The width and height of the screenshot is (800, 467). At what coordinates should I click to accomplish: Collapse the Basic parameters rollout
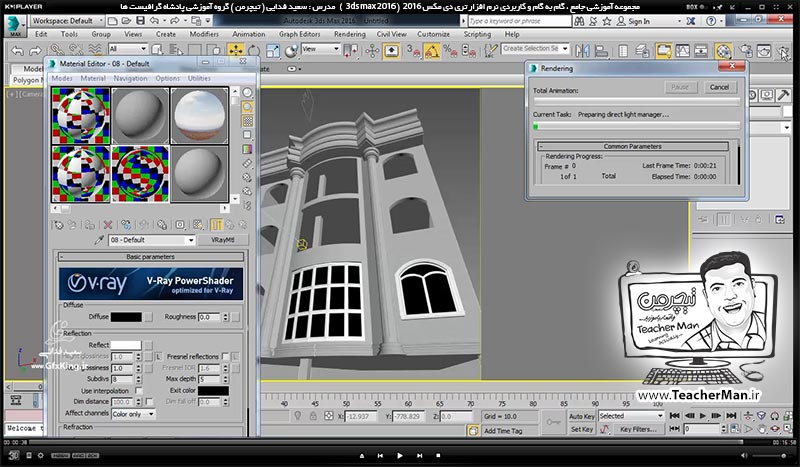pyautogui.click(x=151, y=257)
